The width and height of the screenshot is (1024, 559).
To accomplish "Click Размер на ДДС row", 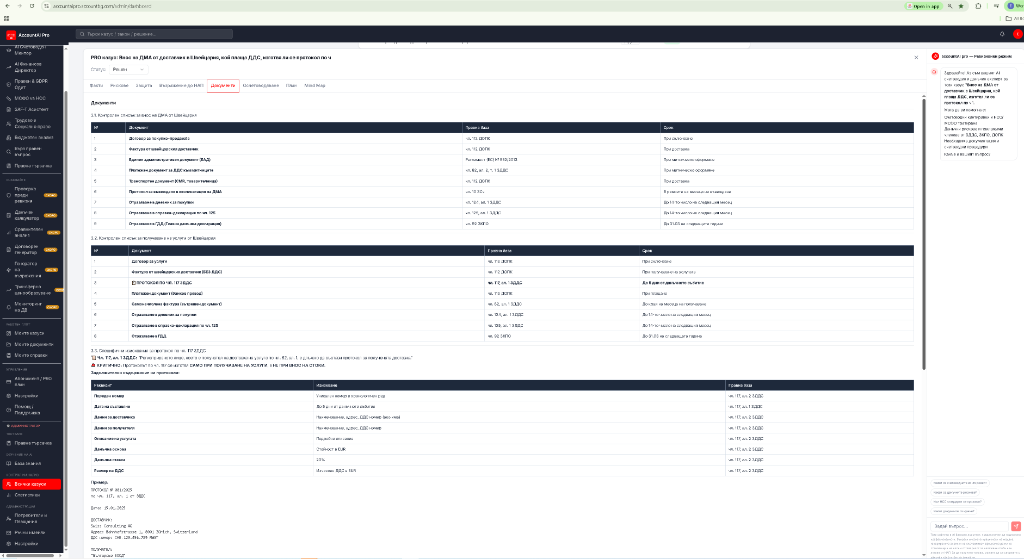I will [502, 470].
